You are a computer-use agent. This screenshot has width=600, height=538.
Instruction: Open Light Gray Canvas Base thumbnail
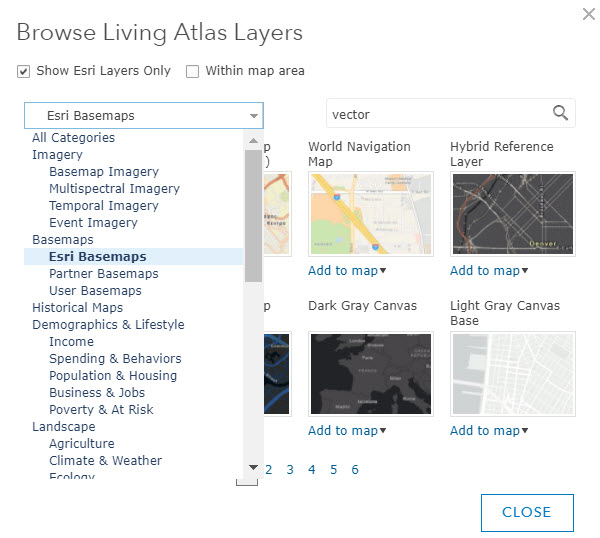[513, 374]
